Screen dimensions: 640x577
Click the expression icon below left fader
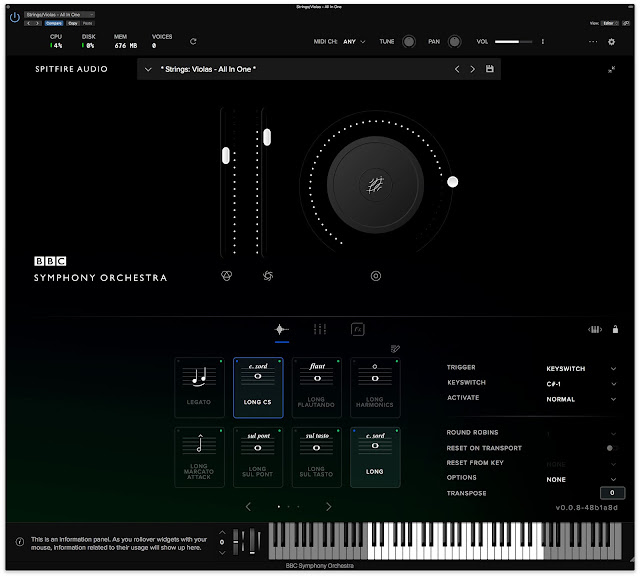[x=227, y=276]
